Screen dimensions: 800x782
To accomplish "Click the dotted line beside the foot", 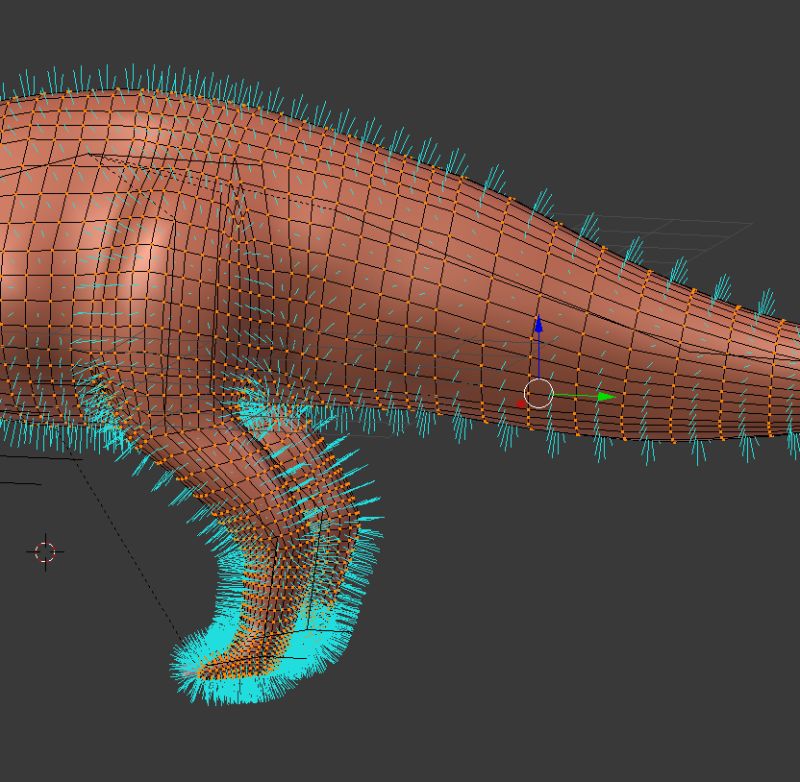I will pyautogui.click(x=120, y=535).
